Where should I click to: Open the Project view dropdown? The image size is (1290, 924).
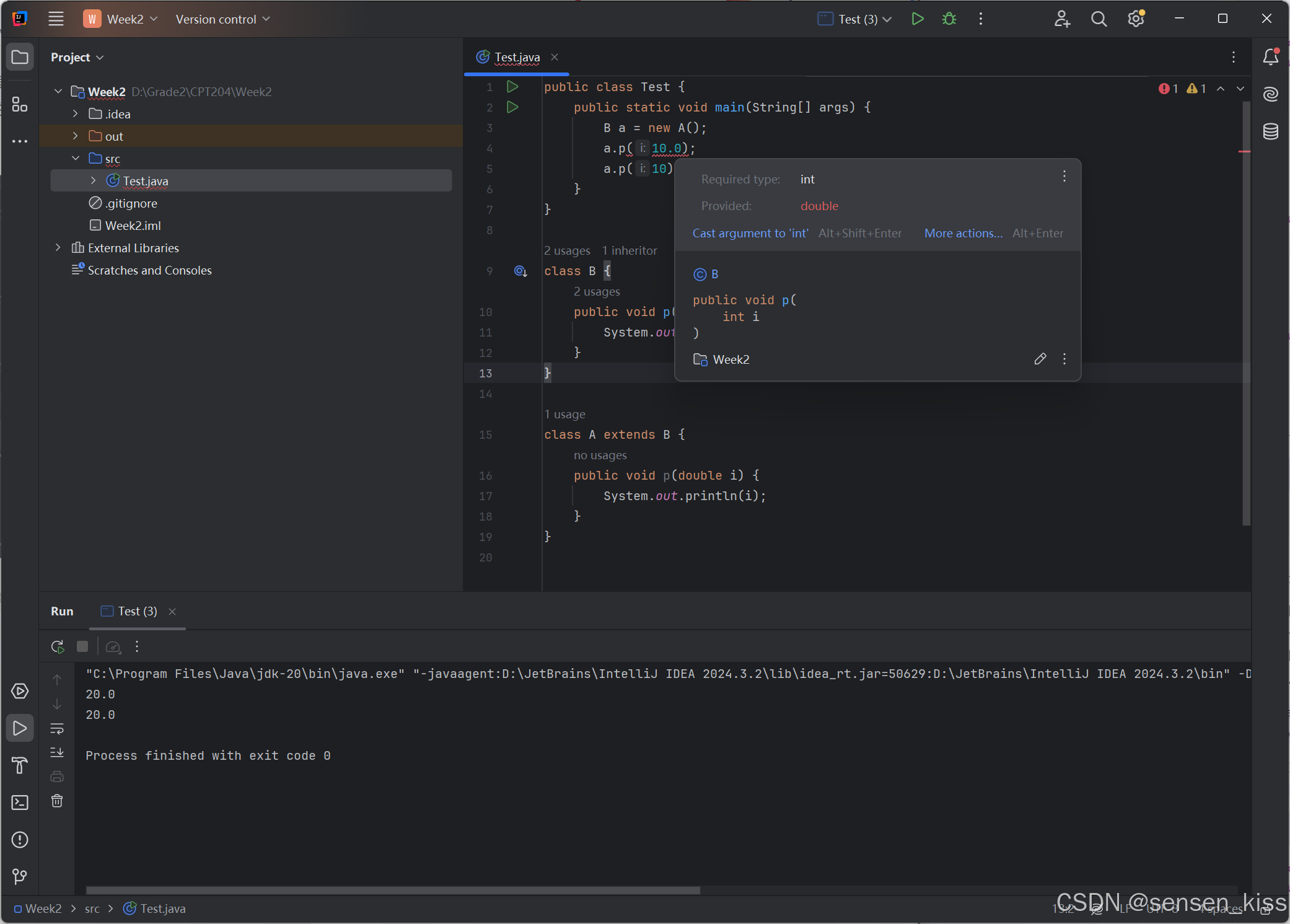77,57
